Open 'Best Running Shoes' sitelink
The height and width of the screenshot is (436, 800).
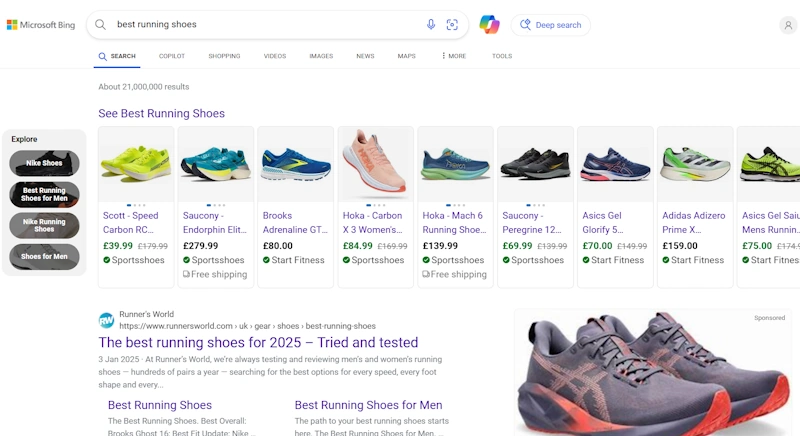[x=160, y=405]
